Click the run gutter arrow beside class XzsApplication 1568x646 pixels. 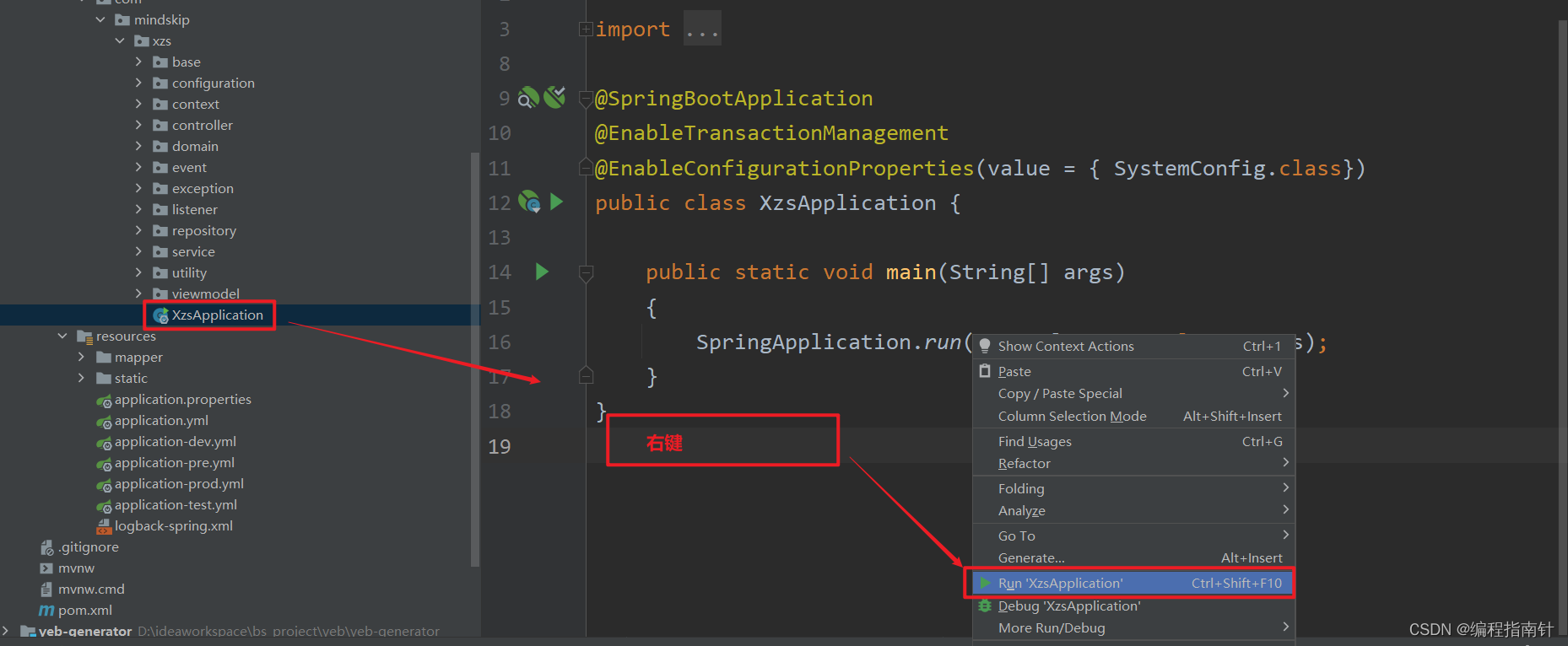[x=556, y=202]
